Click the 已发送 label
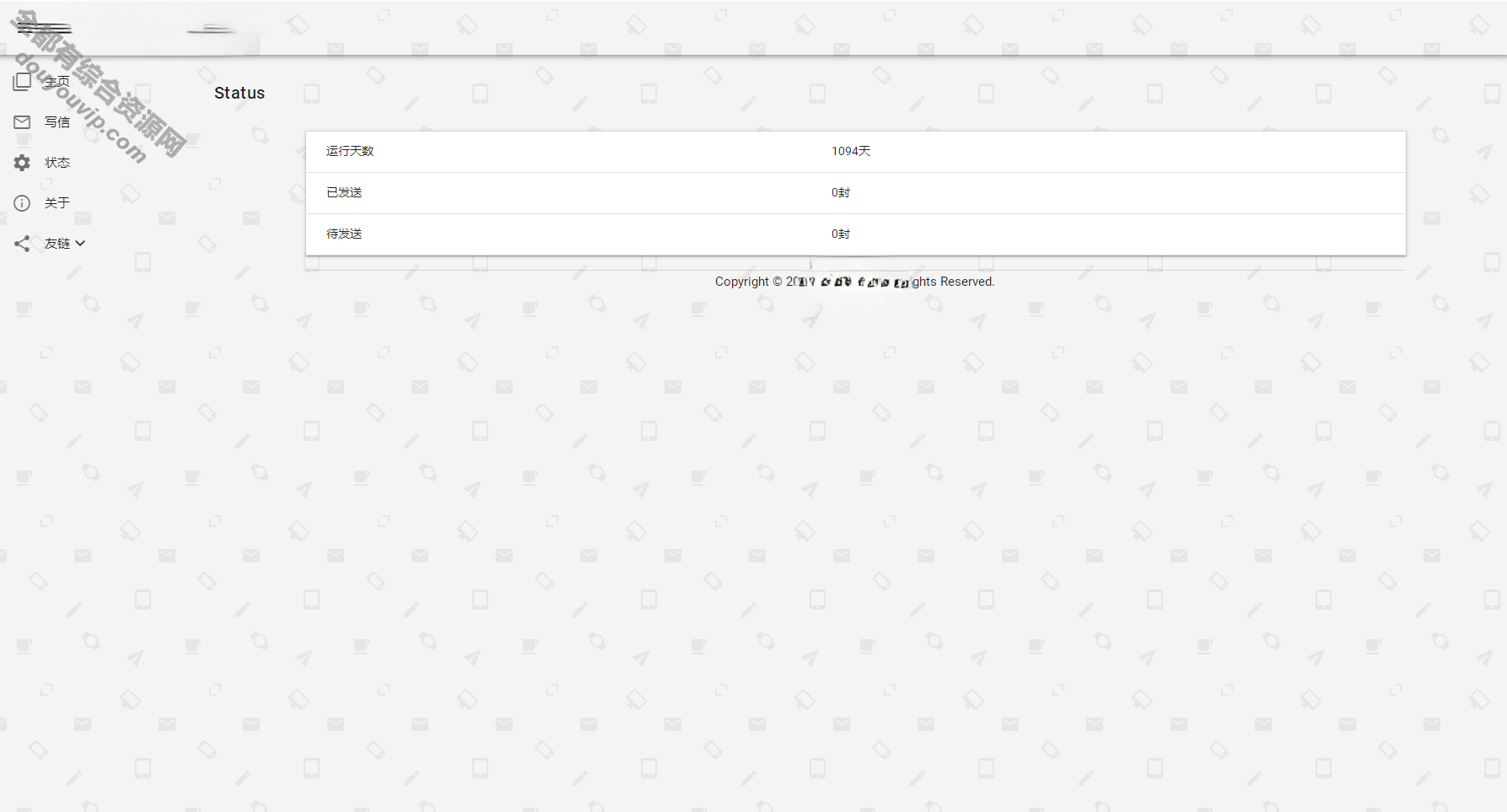 pos(344,192)
